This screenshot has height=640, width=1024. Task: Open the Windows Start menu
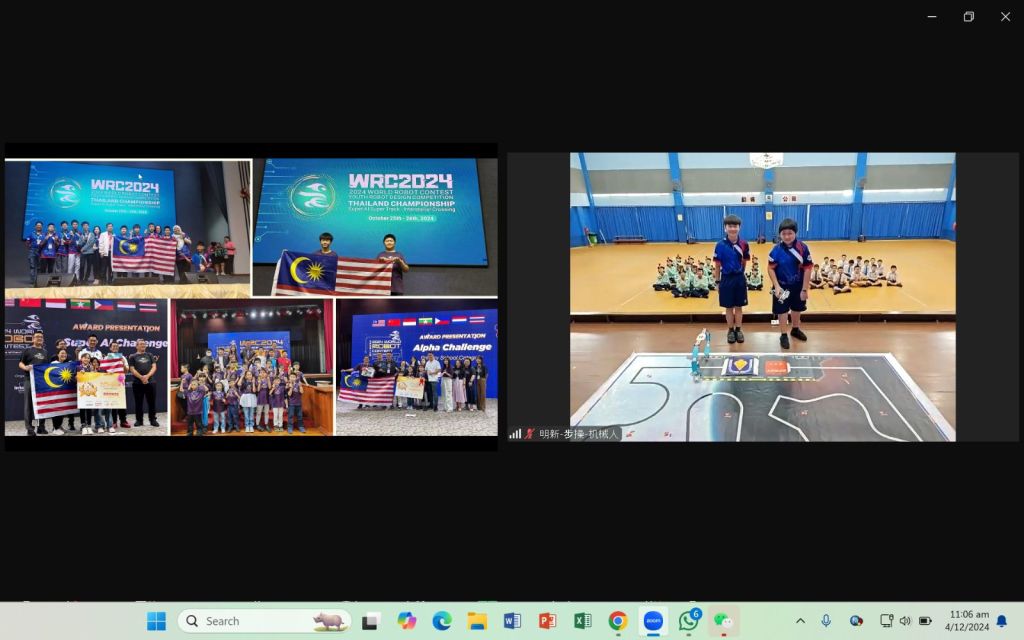point(156,621)
